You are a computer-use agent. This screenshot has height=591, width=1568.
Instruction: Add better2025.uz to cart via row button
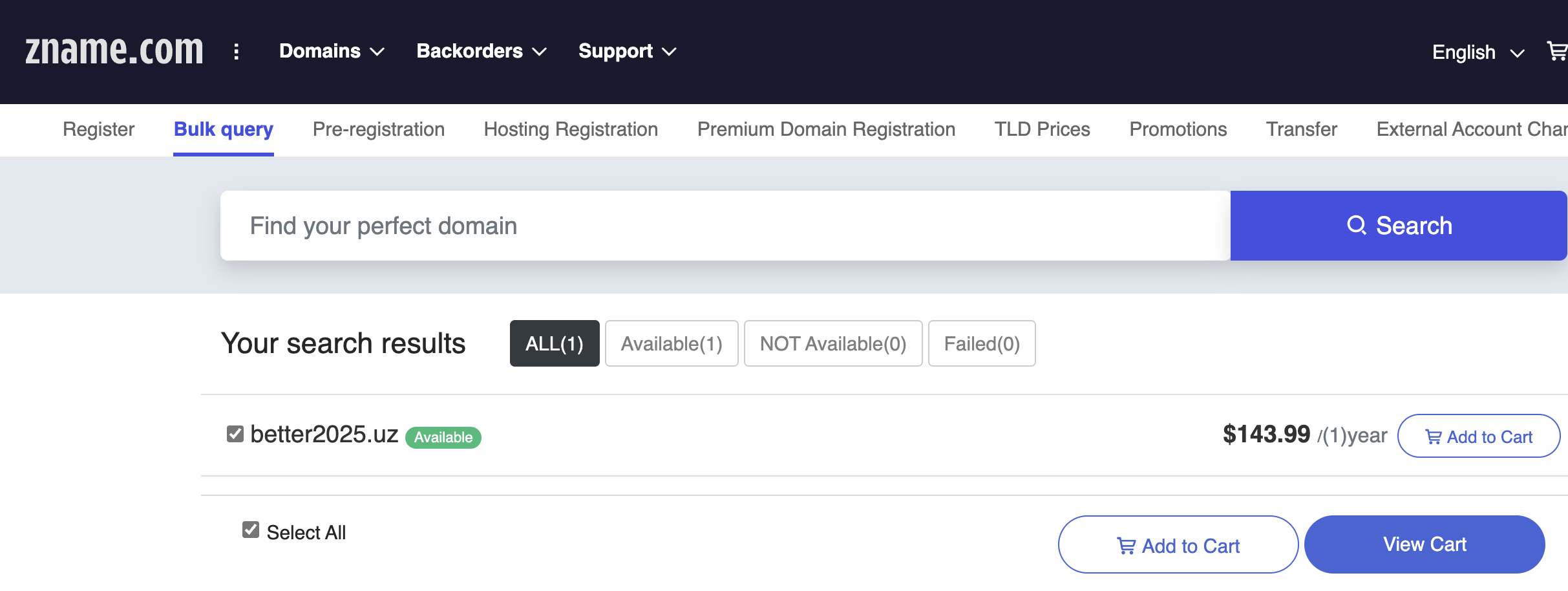pyautogui.click(x=1479, y=436)
